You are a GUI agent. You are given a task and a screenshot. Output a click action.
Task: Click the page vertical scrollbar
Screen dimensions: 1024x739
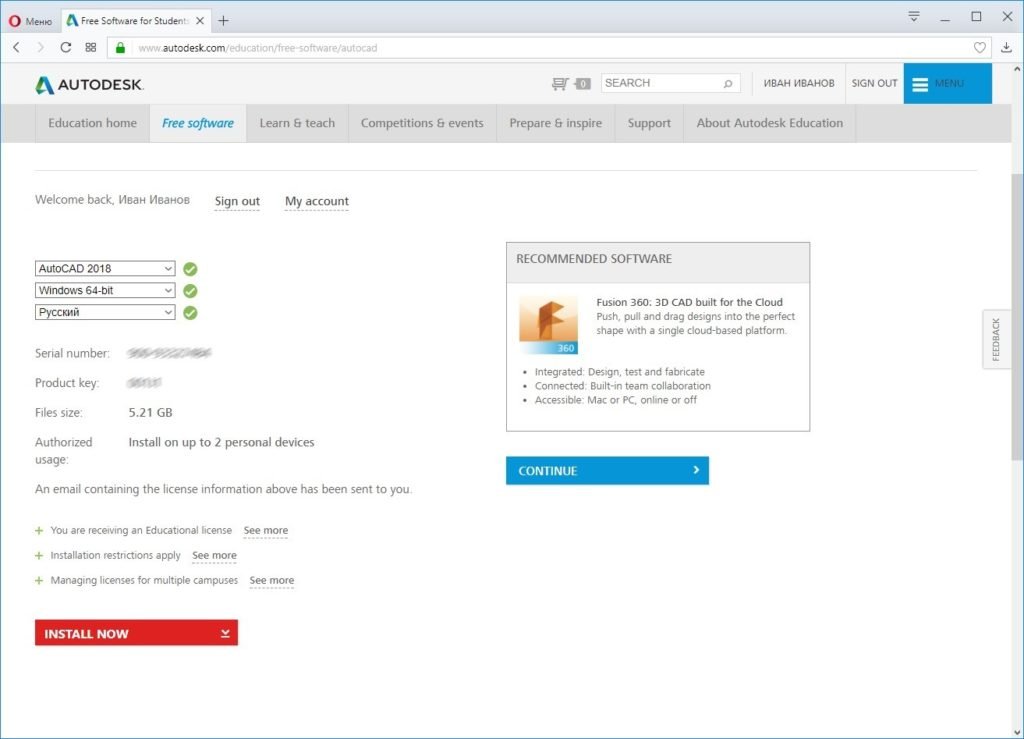[1017, 317]
